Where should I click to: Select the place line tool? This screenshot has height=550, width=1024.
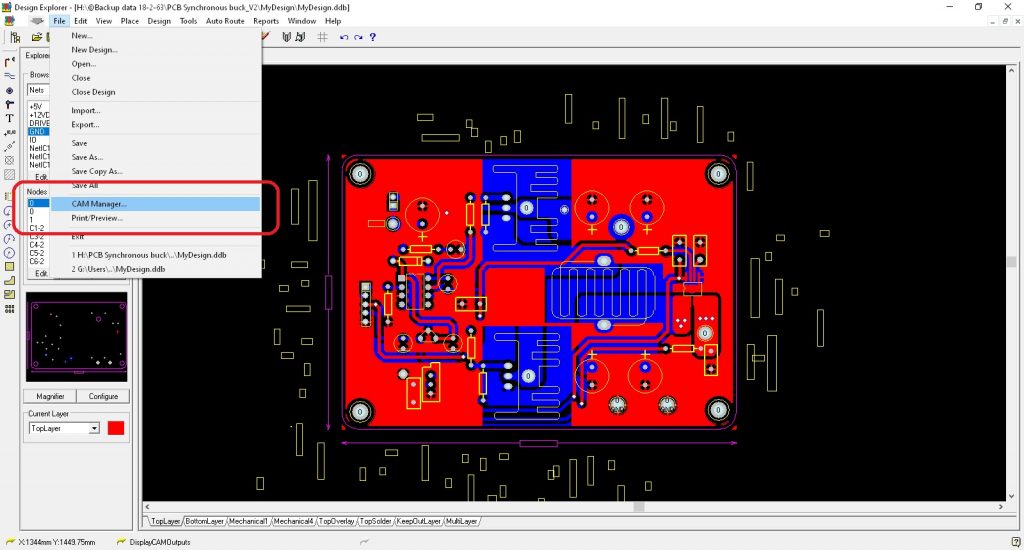(x=10, y=76)
